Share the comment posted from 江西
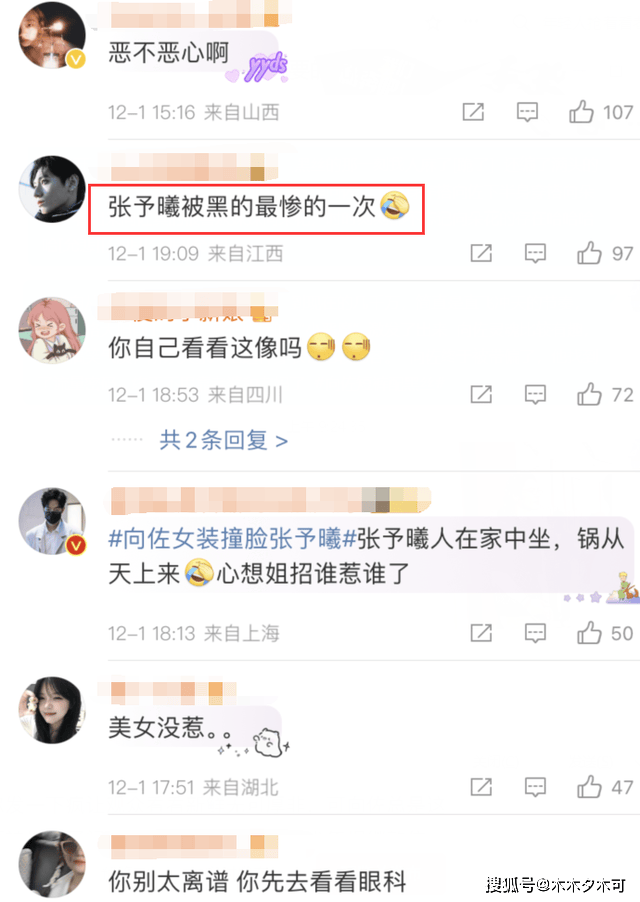Viewport: 640px width, 902px height. pyautogui.click(x=481, y=253)
